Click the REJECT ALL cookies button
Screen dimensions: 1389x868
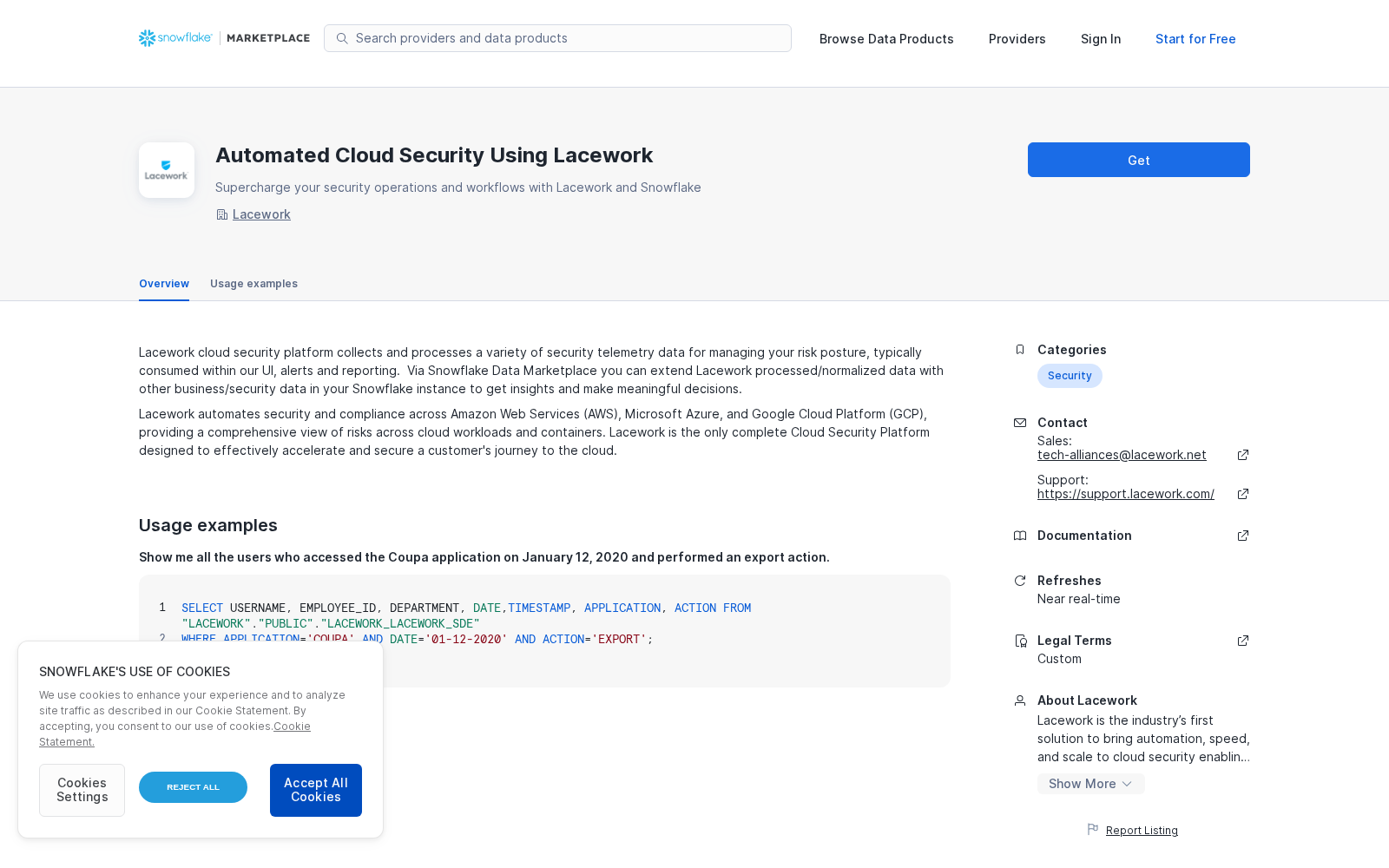(x=193, y=787)
